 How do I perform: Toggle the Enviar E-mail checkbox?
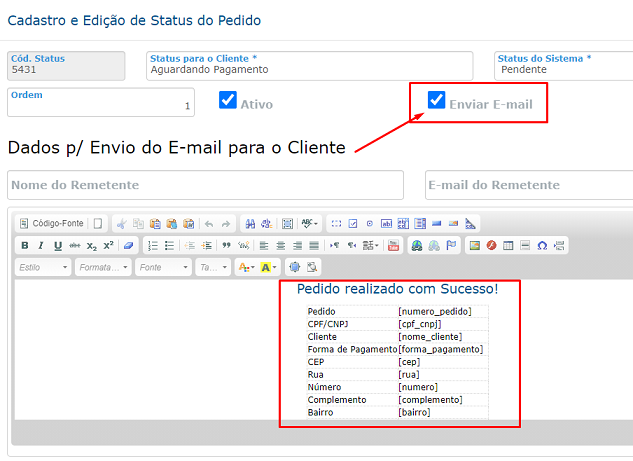(x=437, y=100)
